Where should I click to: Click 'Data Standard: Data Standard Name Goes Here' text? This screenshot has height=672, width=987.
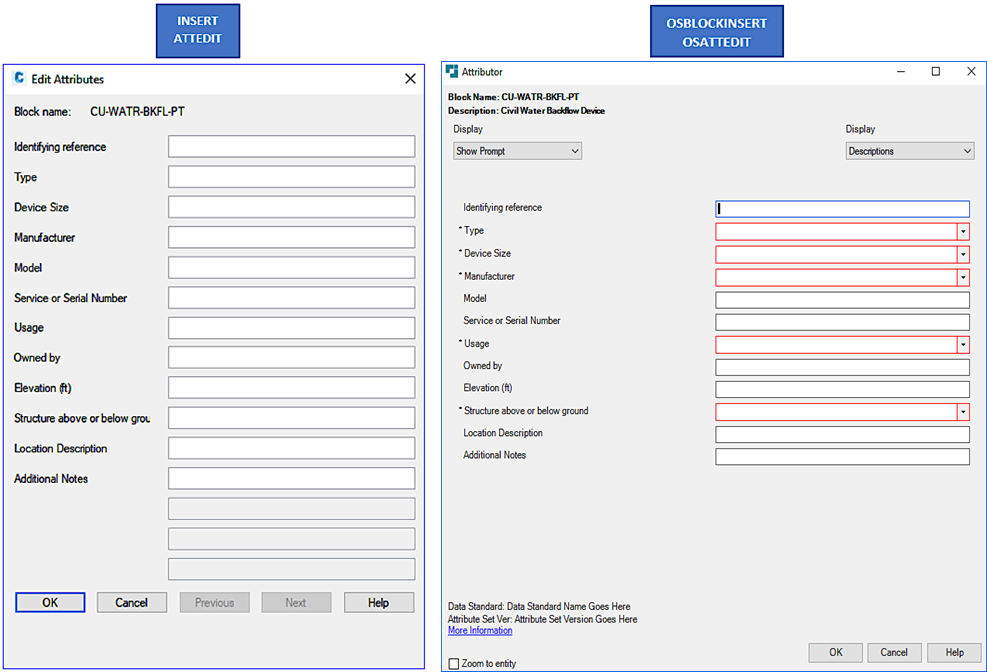coord(539,607)
